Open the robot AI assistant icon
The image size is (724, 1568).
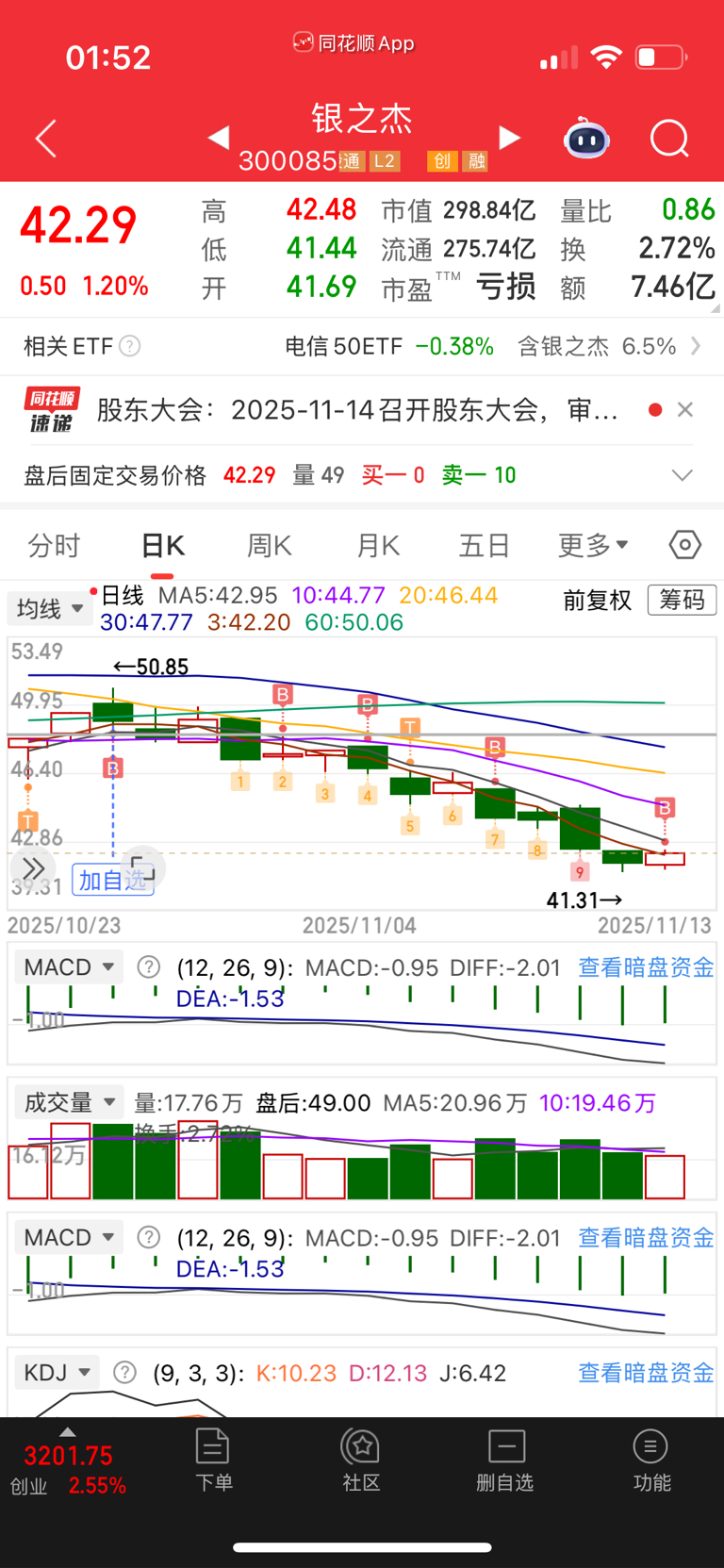pos(586,139)
